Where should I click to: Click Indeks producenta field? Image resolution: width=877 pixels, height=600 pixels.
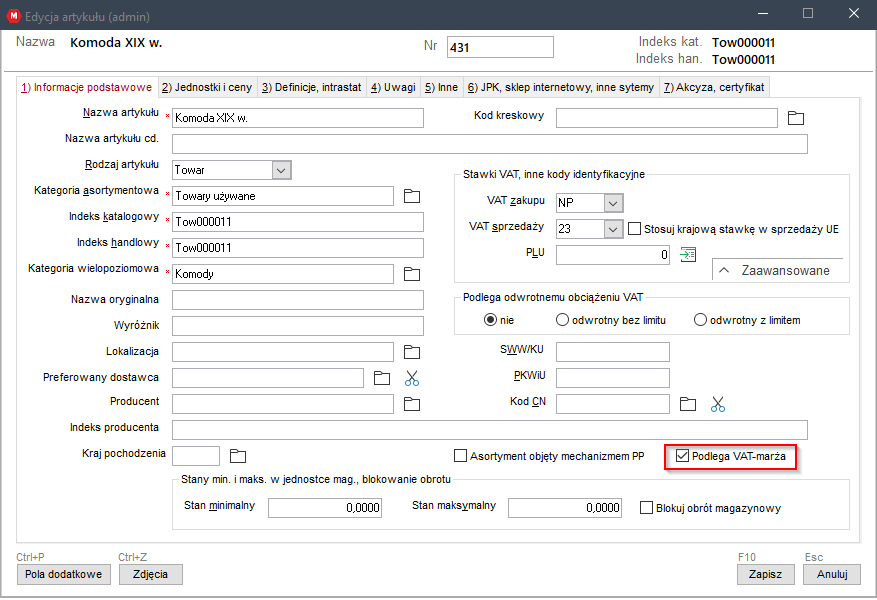tap(489, 430)
